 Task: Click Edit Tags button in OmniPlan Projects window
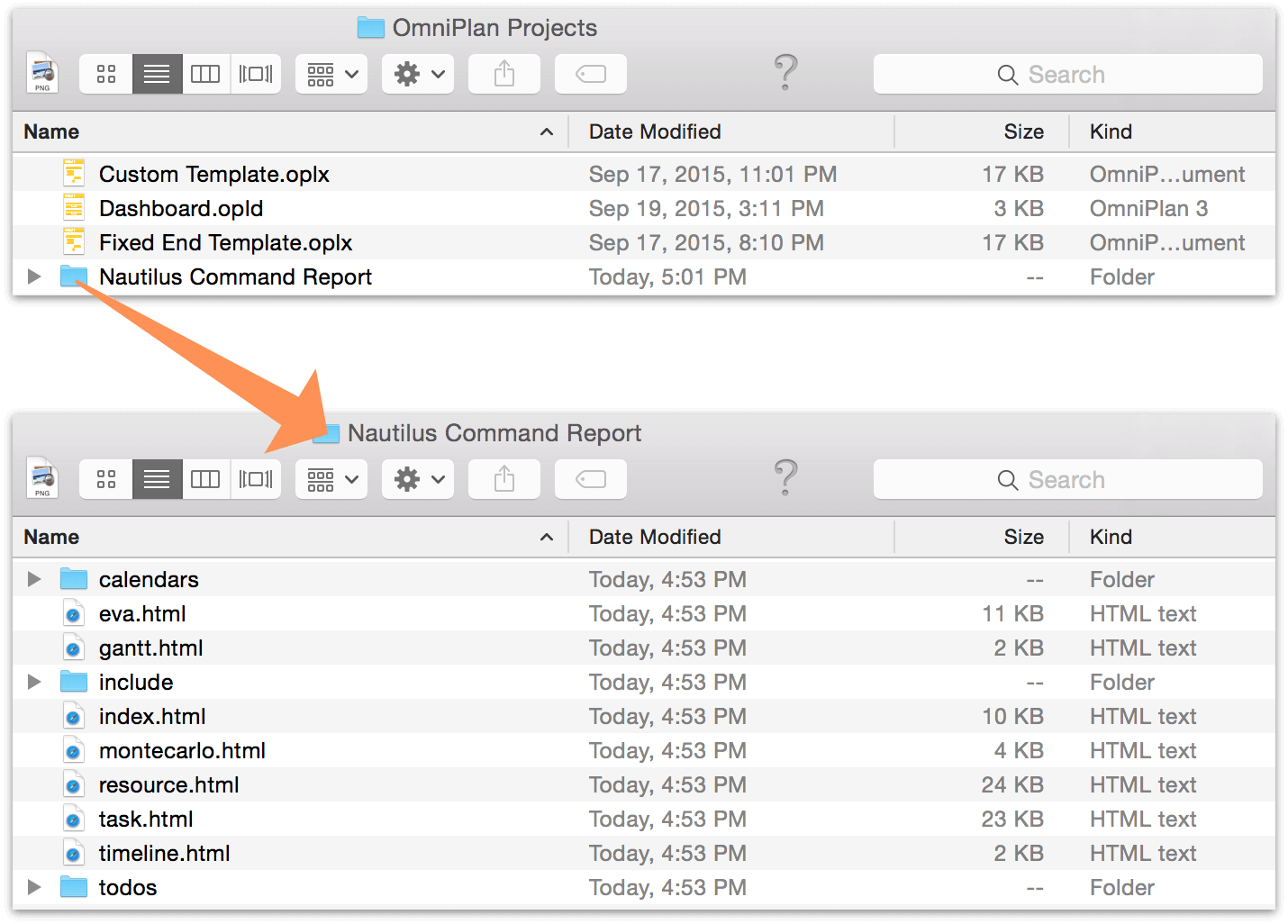(591, 74)
